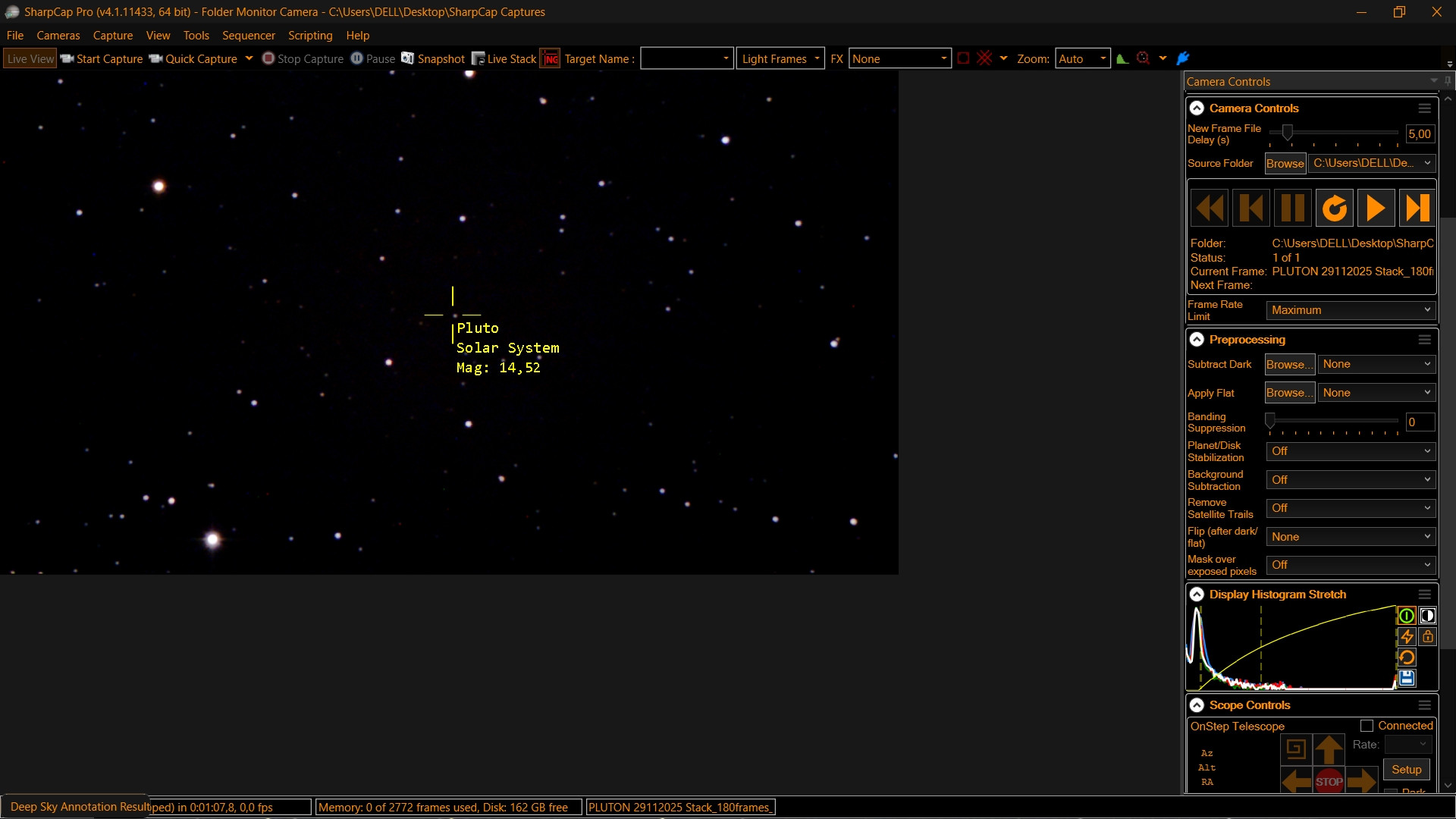Open the Frame Rate Limit dropdown

pyautogui.click(x=1351, y=310)
